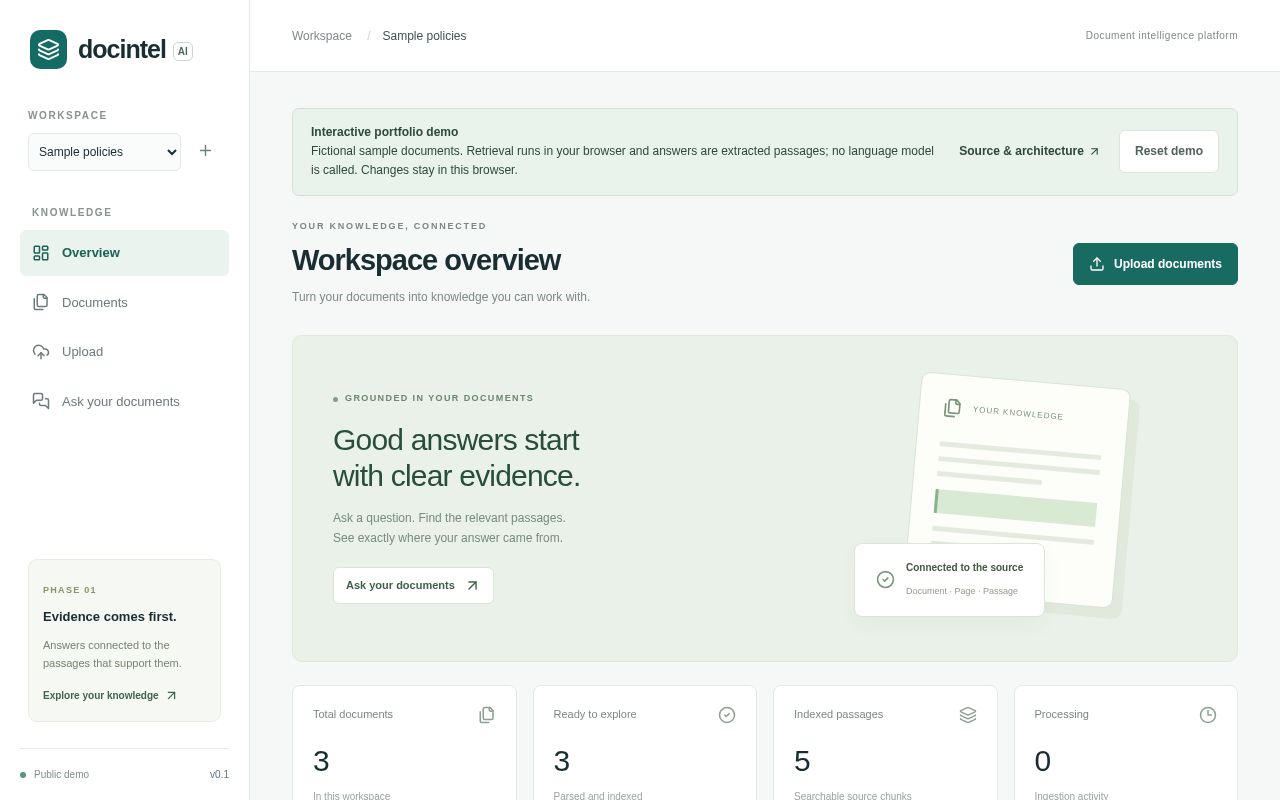The height and width of the screenshot is (800, 1280).
Task: Add a new workspace with the plus icon
Action: [x=205, y=151]
